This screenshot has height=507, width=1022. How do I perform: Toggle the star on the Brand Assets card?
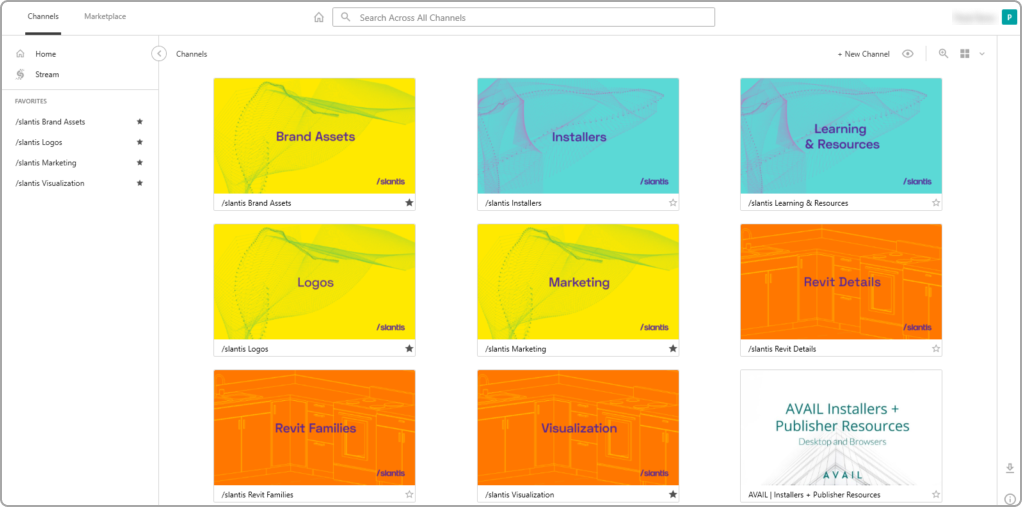[x=409, y=203]
